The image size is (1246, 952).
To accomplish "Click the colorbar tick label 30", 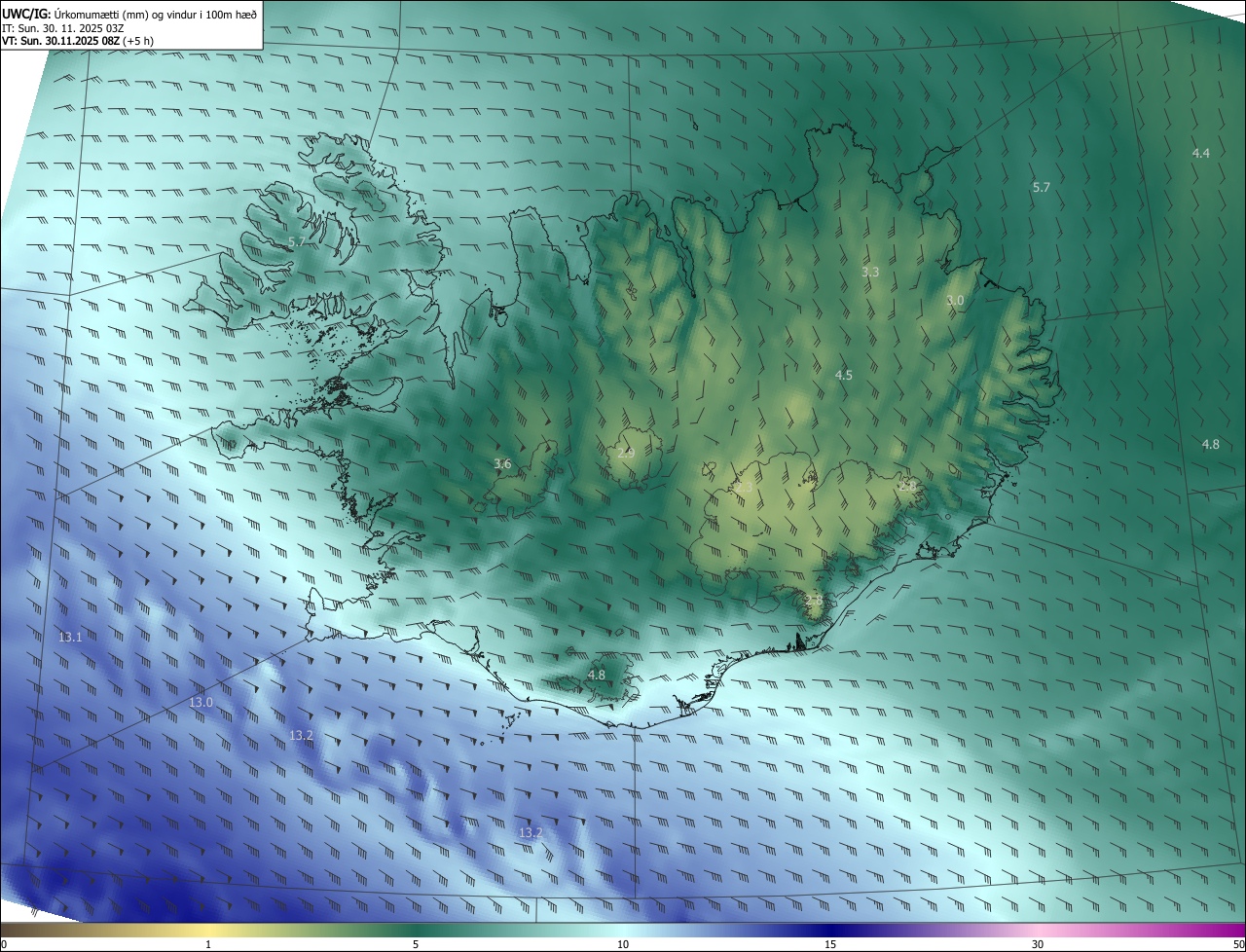I will [1038, 944].
